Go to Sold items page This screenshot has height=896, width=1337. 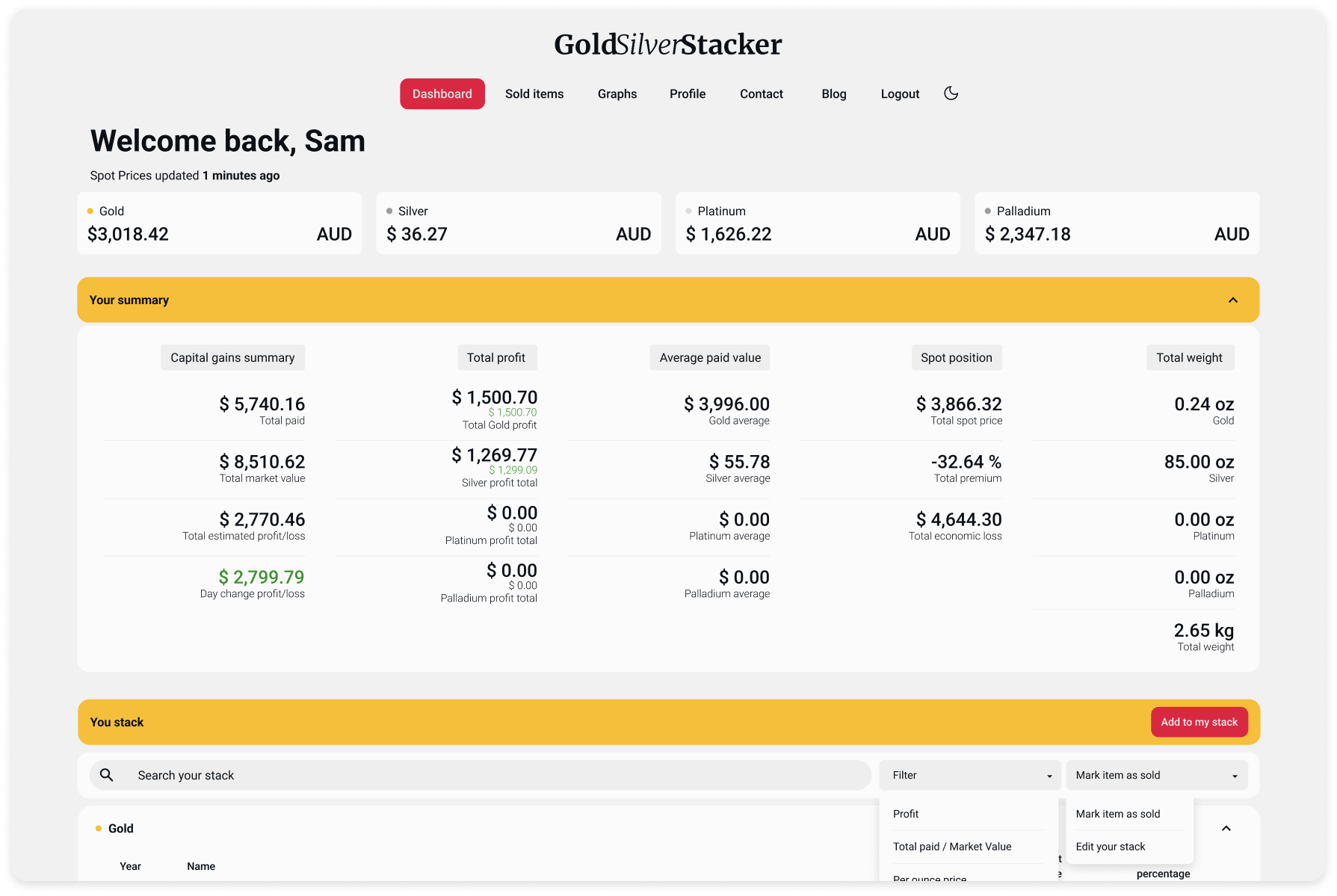click(534, 94)
